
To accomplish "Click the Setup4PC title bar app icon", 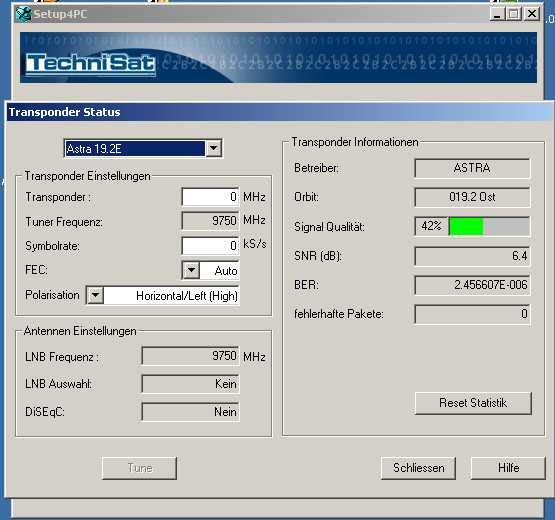I will click(x=23, y=14).
